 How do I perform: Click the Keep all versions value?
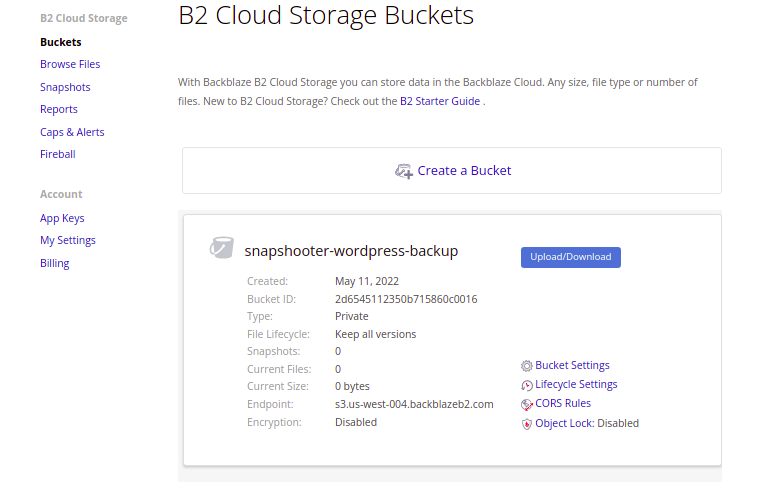[x=375, y=334]
